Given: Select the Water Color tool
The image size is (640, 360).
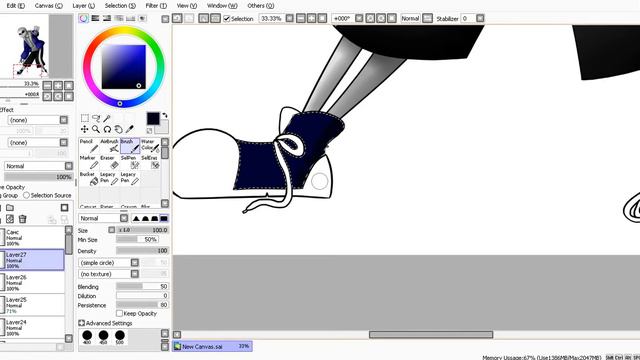Looking at the screenshot, I should (x=150, y=146).
